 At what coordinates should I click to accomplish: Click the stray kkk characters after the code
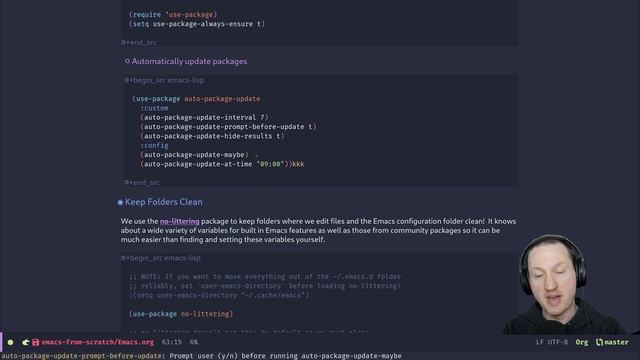298,164
